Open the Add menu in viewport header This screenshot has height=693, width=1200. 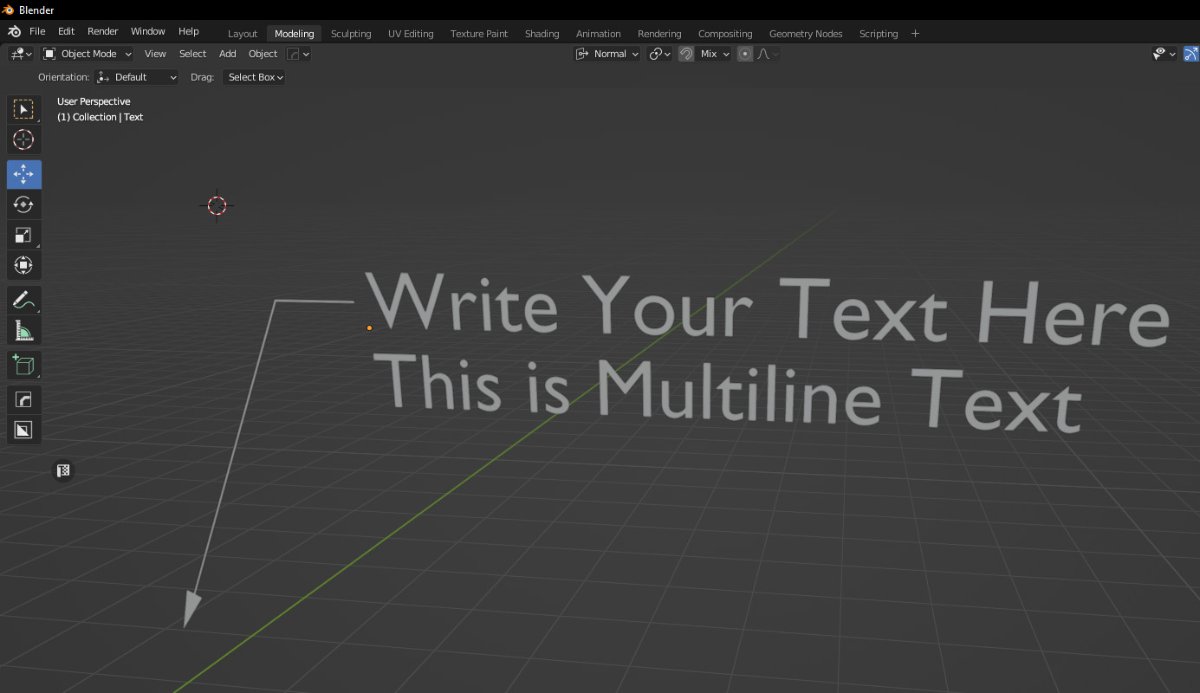(228, 54)
